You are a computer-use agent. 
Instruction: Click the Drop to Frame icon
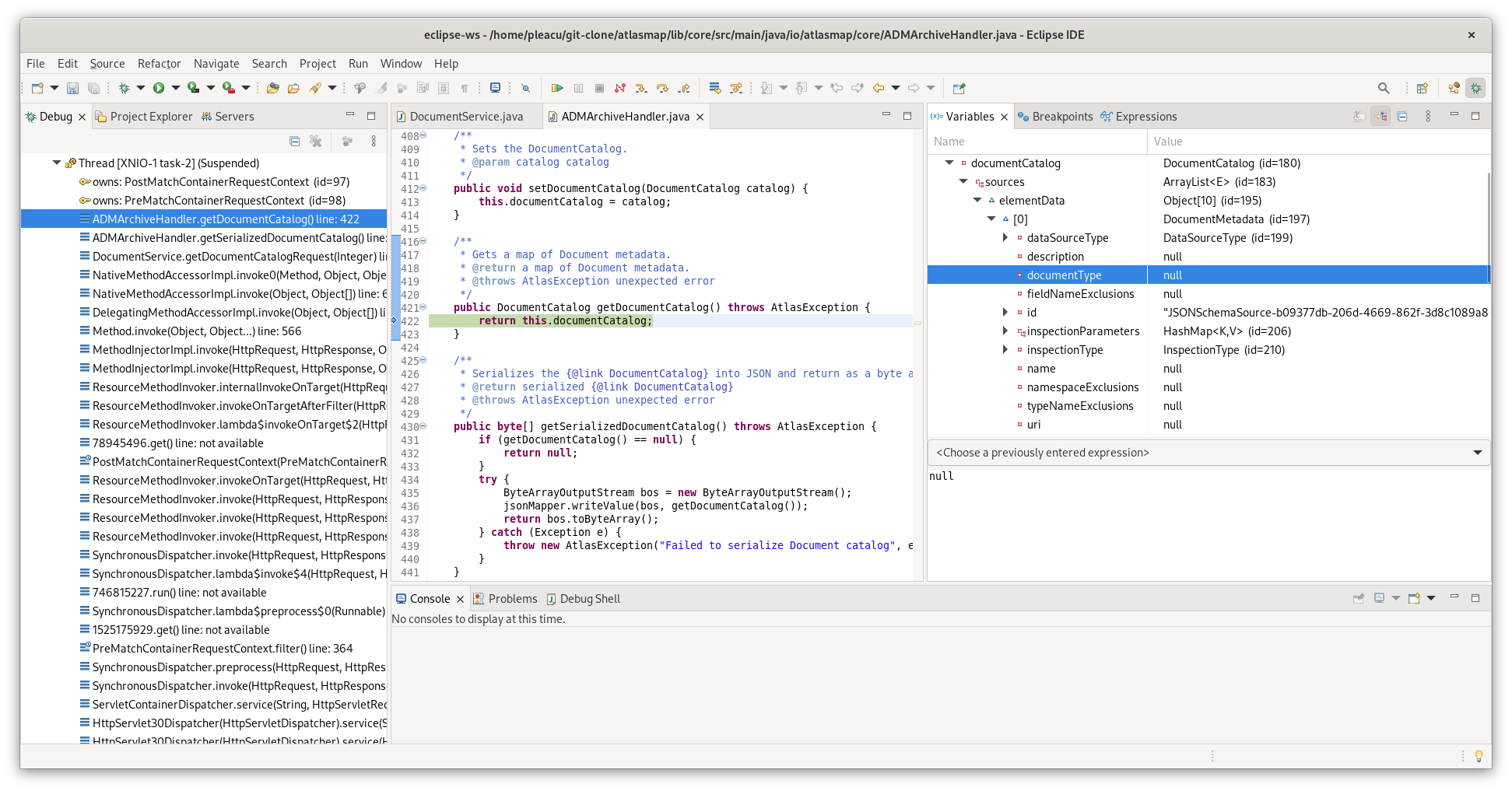click(715, 88)
